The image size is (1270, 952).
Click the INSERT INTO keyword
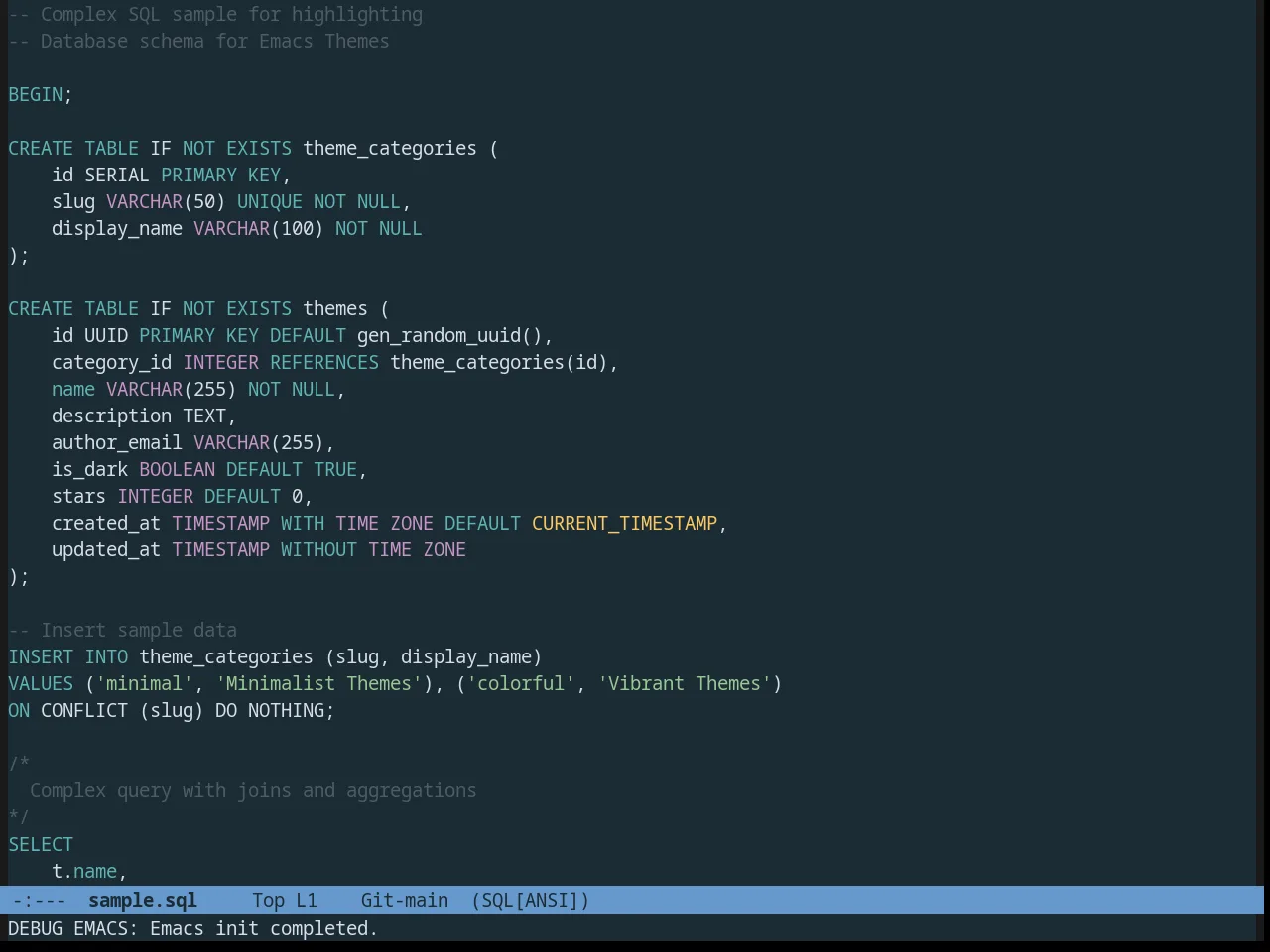coord(68,656)
